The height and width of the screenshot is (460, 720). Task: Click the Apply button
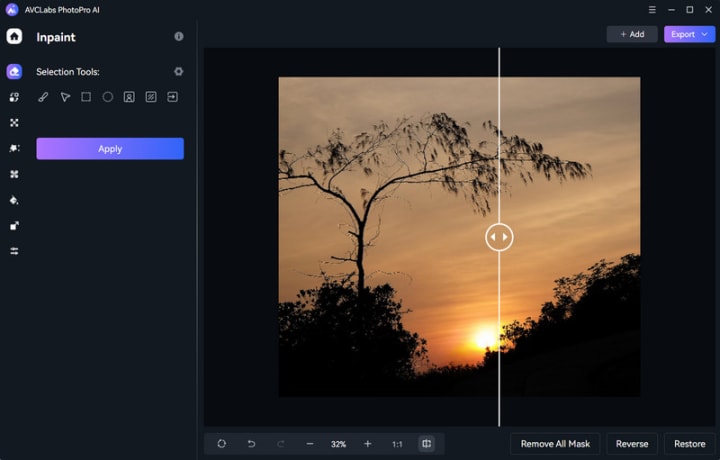(x=110, y=149)
